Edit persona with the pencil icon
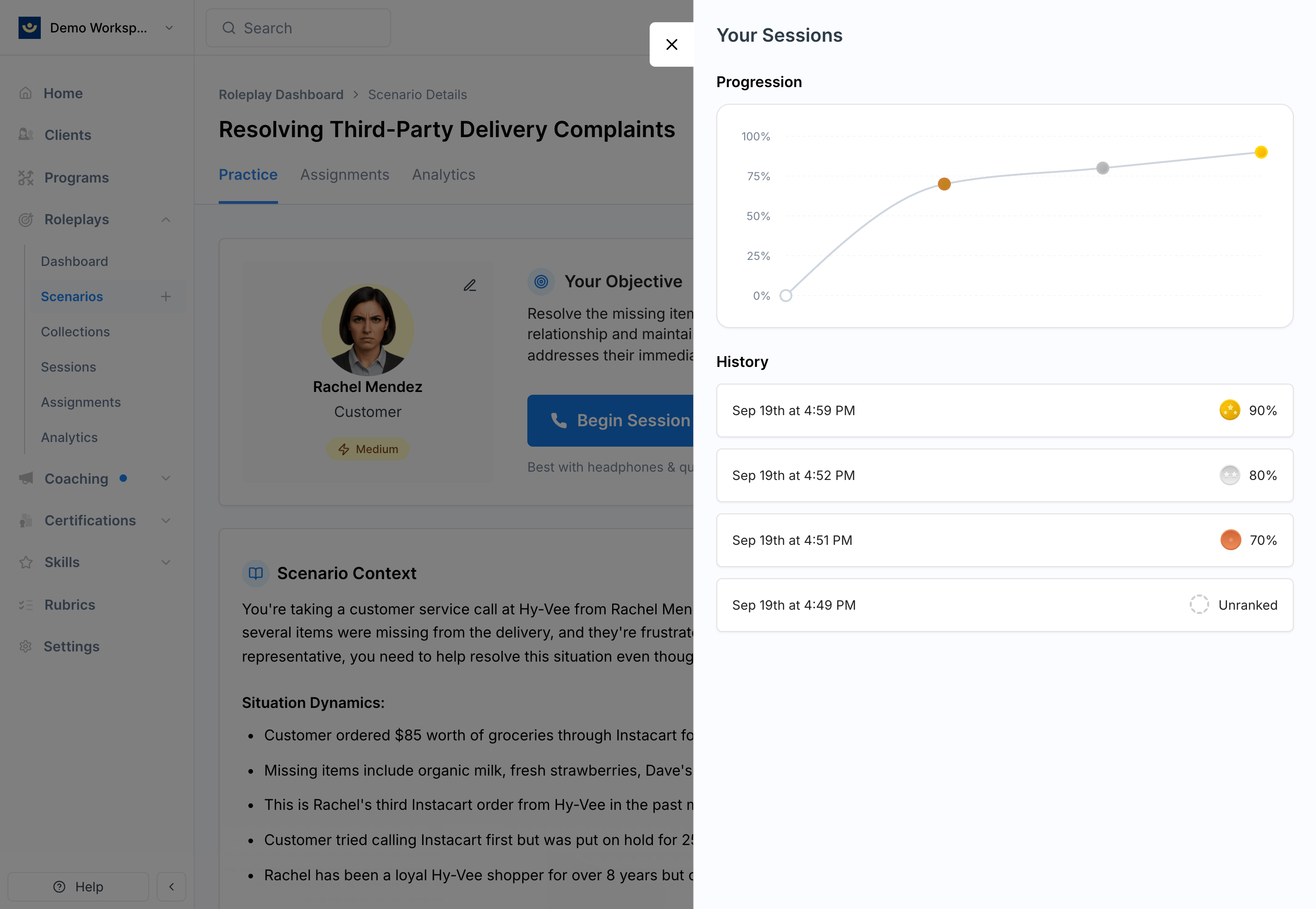Viewport: 1316px width, 909px height. 470,285
